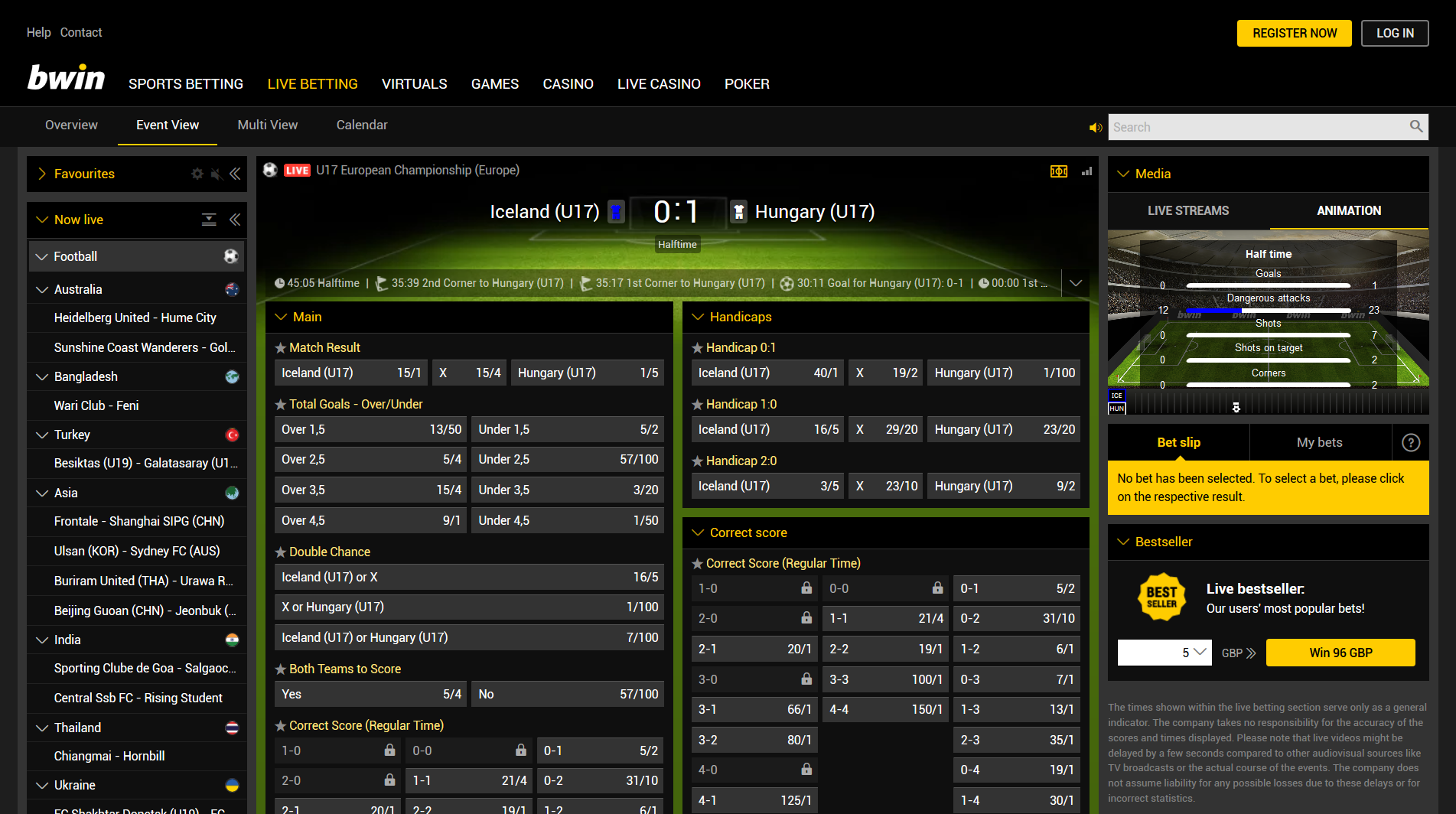This screenshot has height=814, width=1456.
Task: Pick correct score 1-1 at 21/4 in Correct score panel
Action: [886, 618]
